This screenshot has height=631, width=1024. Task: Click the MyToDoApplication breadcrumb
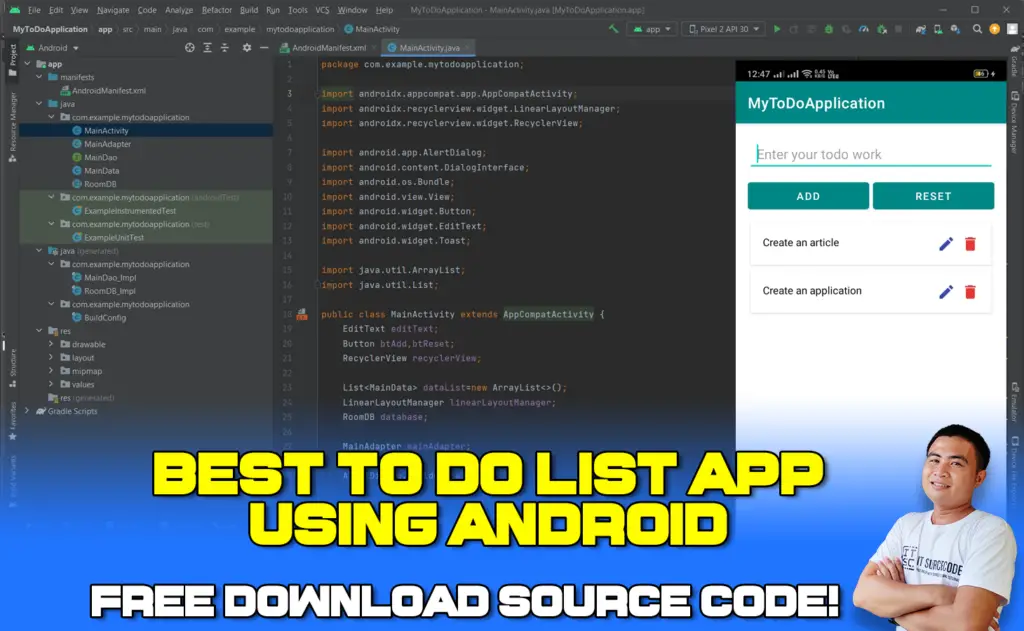click(x=50, y=29)
